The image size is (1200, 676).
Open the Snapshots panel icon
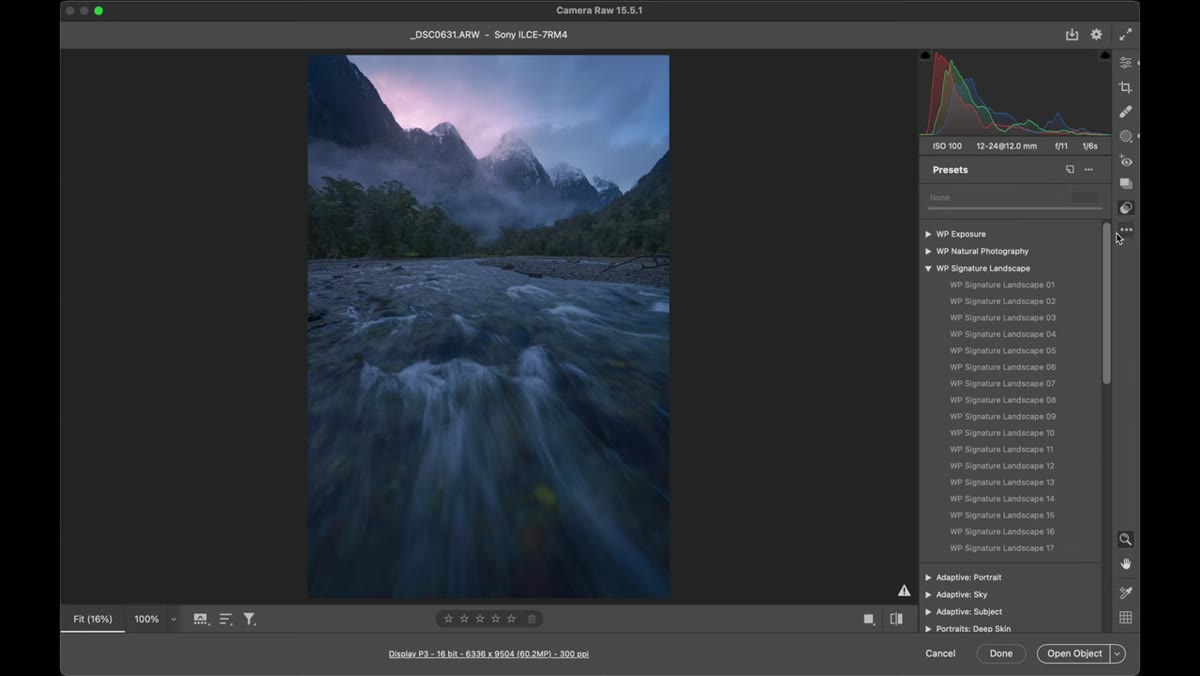1126,184
